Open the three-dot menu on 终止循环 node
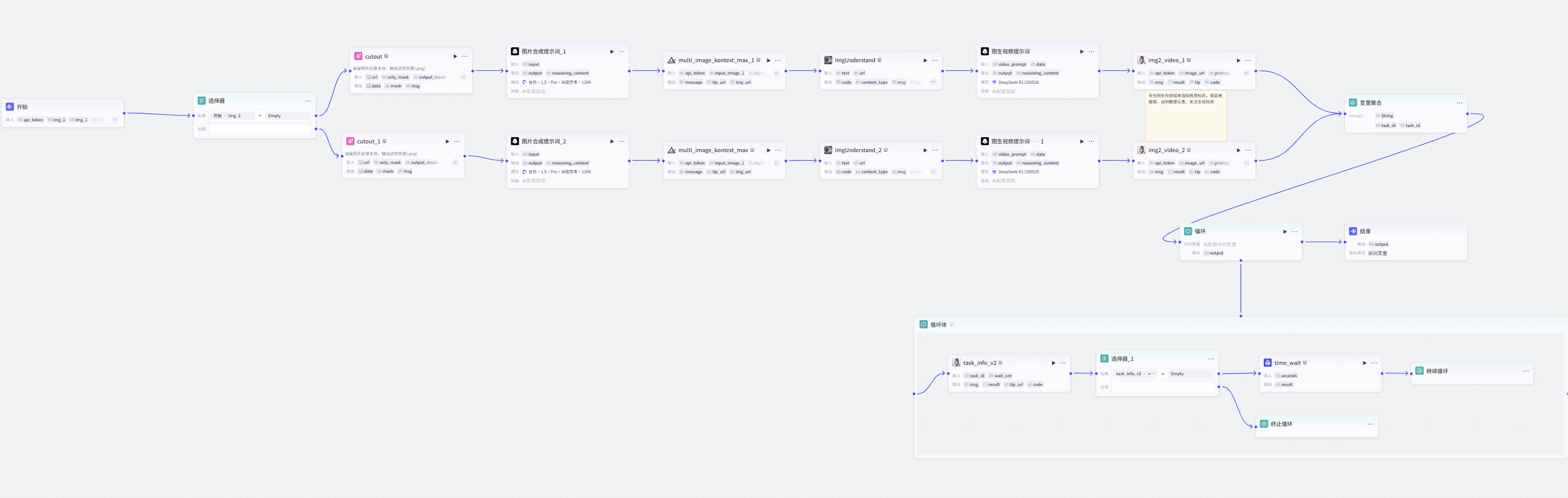Viewport: 1568px width, 498px height. (x=1370, y=425)
